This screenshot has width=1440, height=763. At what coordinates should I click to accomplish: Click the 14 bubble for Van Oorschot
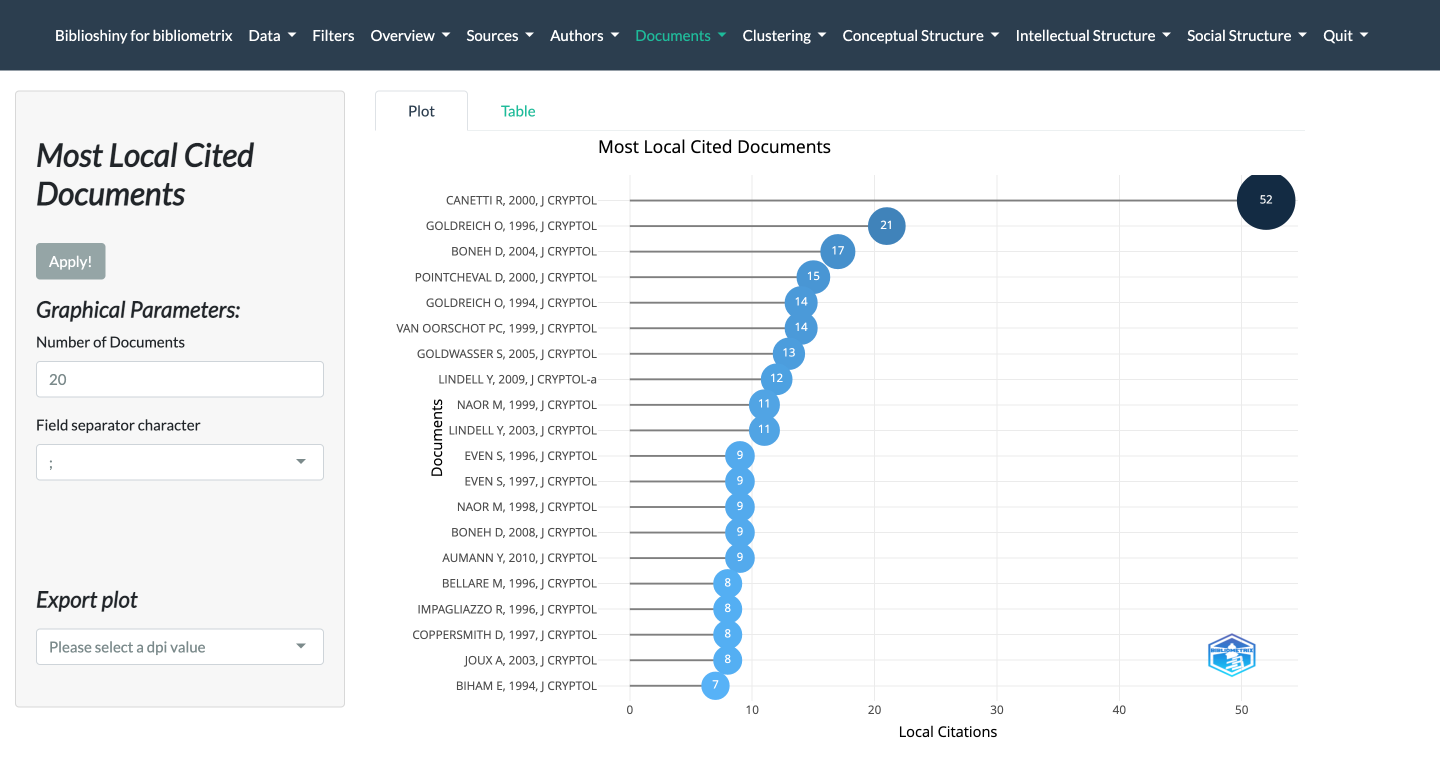(x=801, y=328)
